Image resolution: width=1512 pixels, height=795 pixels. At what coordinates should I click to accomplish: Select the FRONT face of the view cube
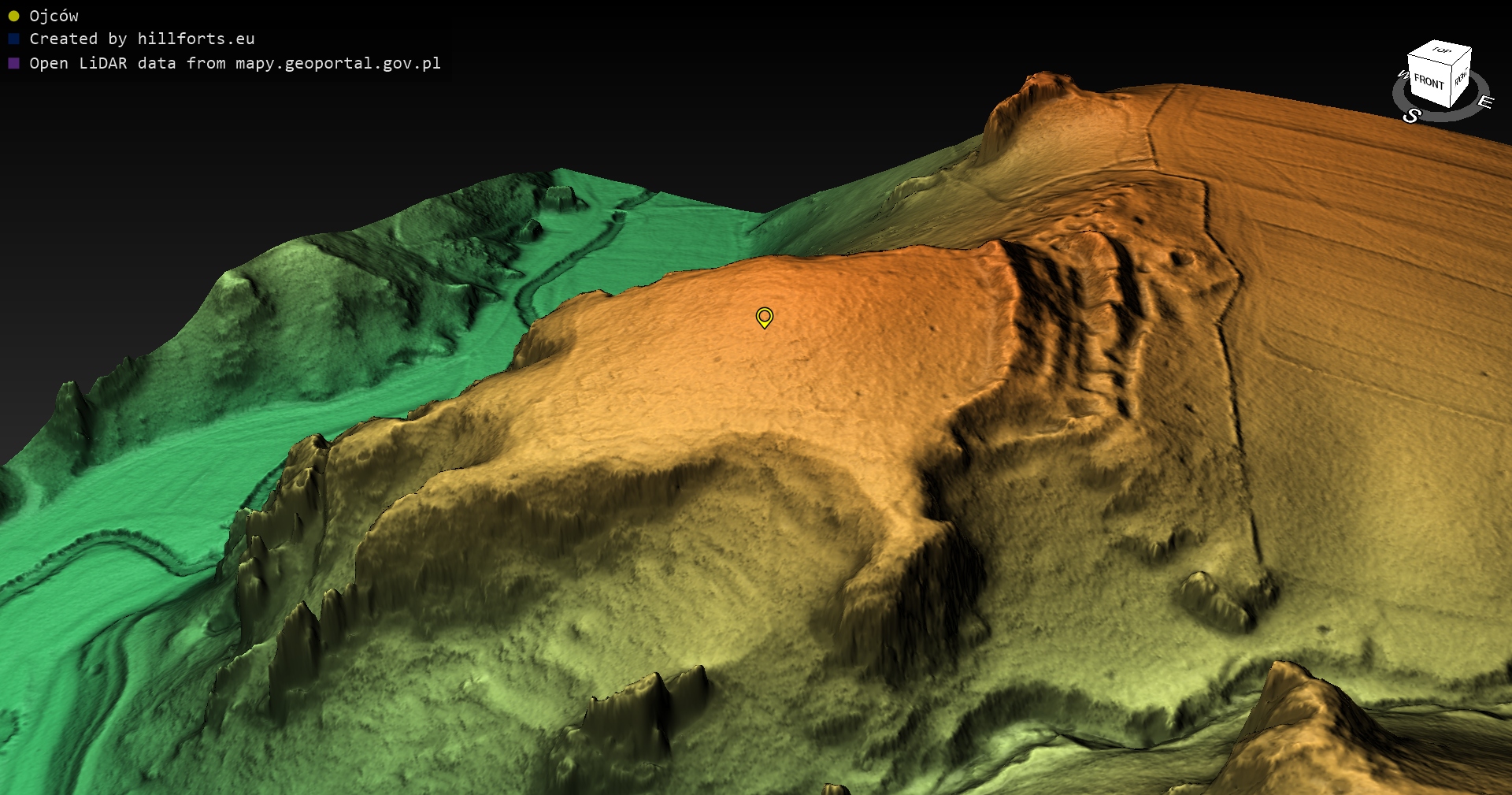[x=1429, y=81]
